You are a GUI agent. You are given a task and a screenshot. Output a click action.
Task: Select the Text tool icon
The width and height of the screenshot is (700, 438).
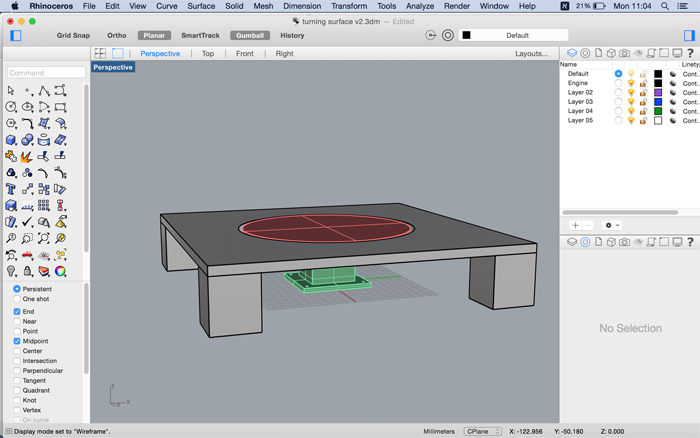click(11, 189)
